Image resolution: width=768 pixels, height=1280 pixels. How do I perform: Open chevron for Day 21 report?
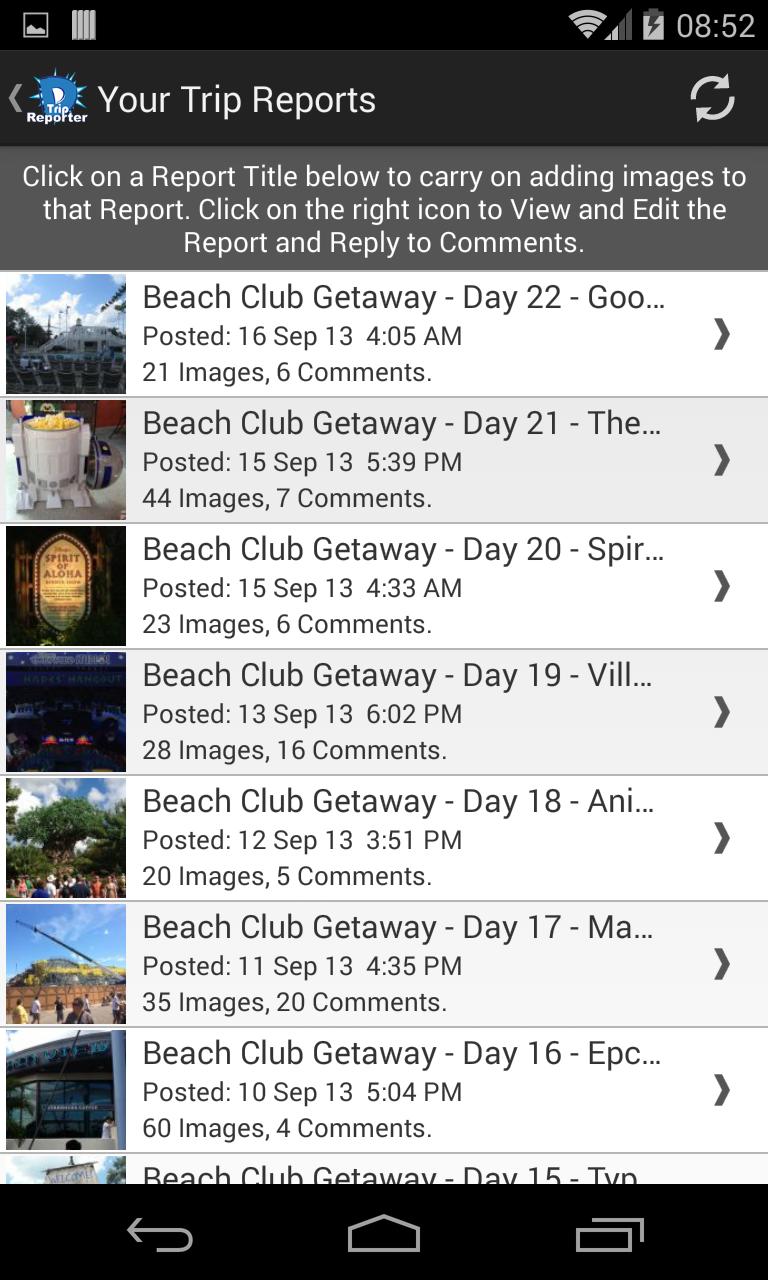pyautogui.click(x=721, y=460)
